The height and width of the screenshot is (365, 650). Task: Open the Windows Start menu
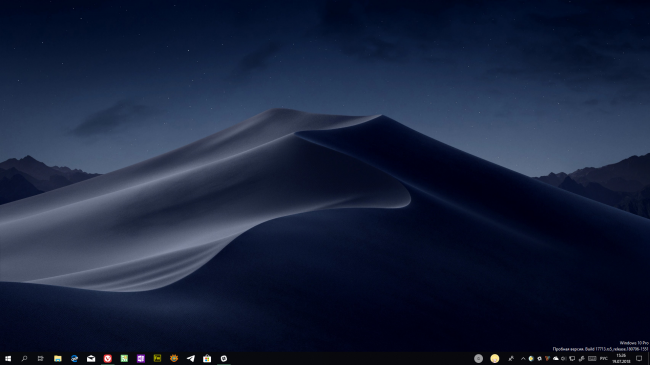pos(8,358)
